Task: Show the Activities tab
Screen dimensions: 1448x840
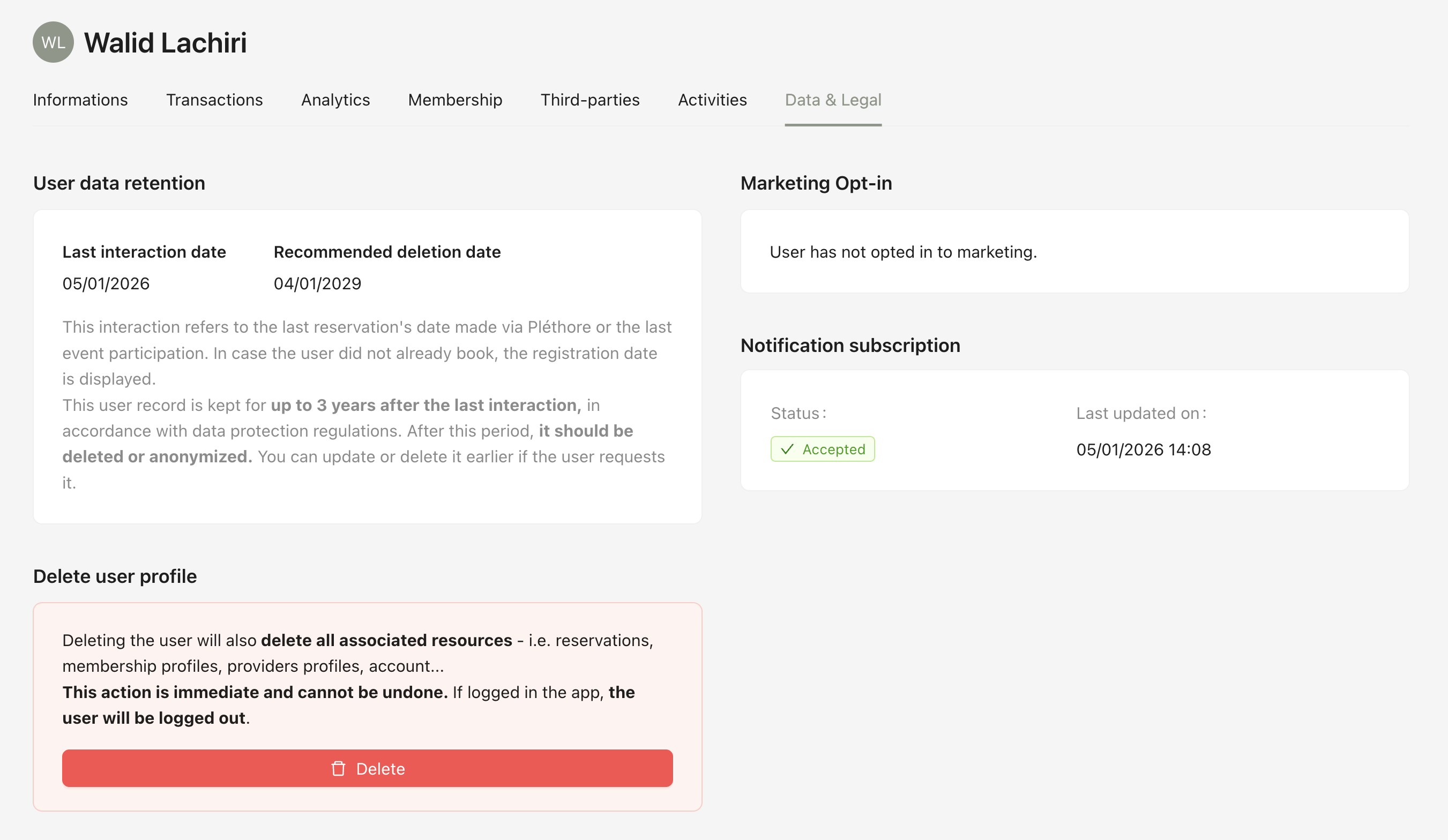Action: 712,100
